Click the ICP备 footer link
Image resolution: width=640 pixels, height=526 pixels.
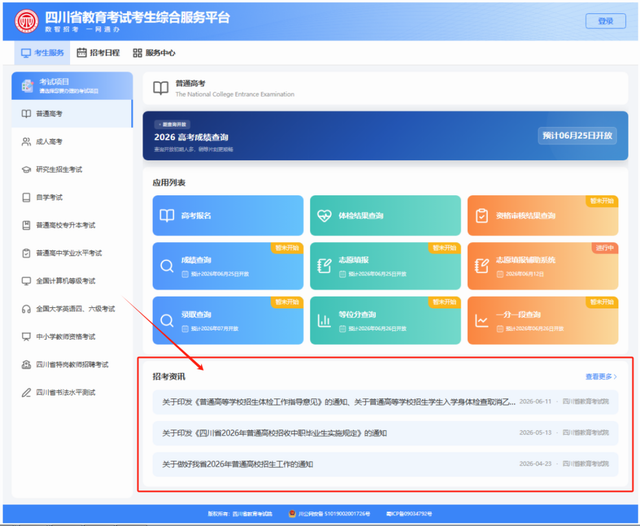pos(409,514)
